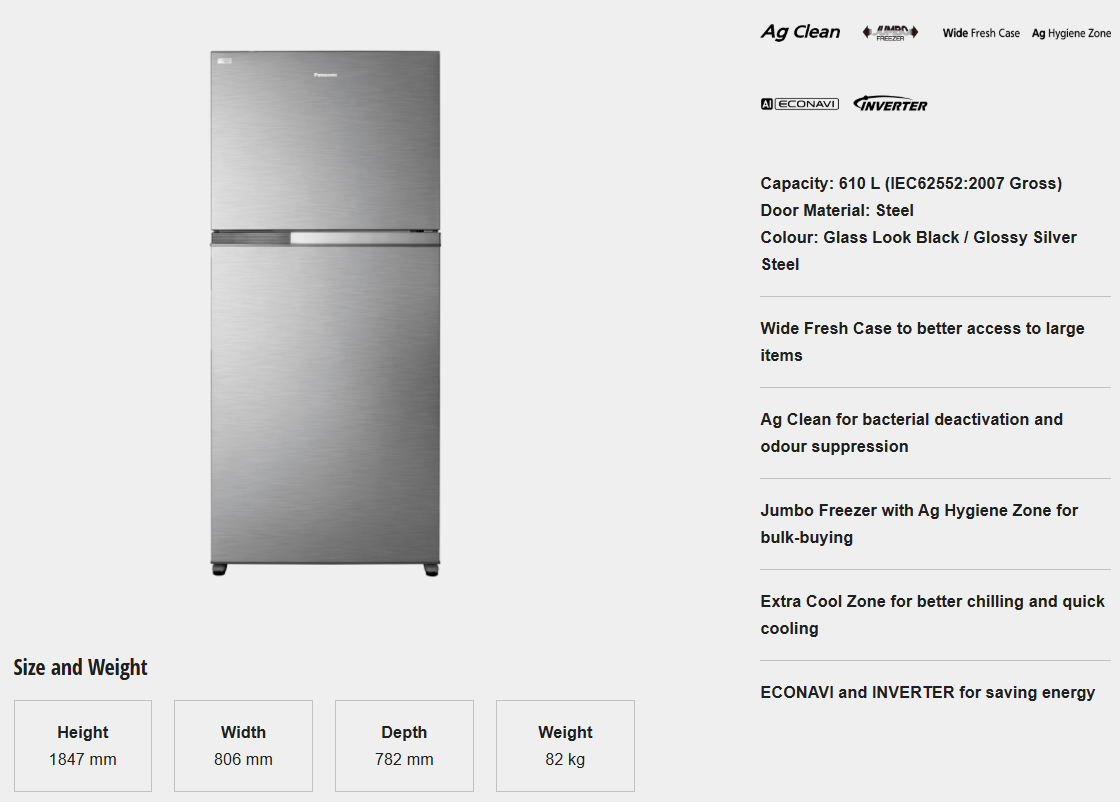Click the Jumbo Freezer bulk-buying description
Viewport: 1120px width, 802px height.
pos(919,524)
